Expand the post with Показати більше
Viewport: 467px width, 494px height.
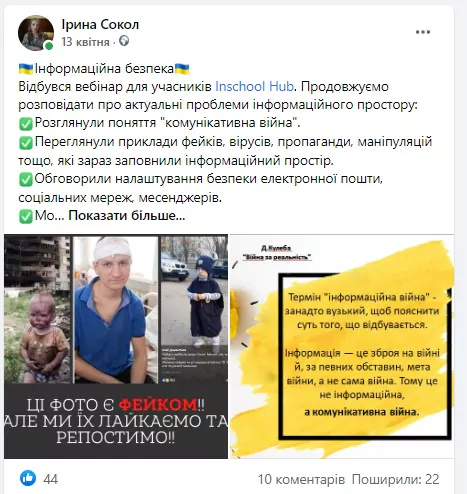click(x=127, y=216)
